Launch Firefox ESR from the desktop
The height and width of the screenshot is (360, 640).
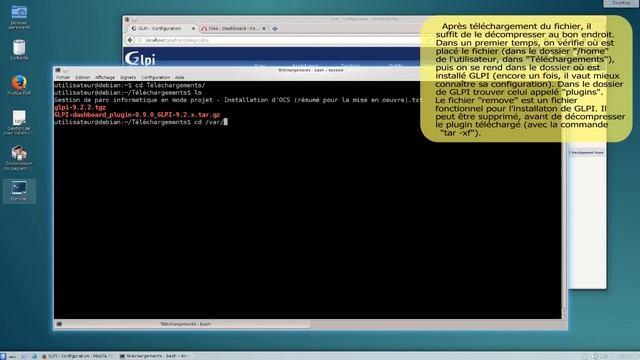pos(19,85)
